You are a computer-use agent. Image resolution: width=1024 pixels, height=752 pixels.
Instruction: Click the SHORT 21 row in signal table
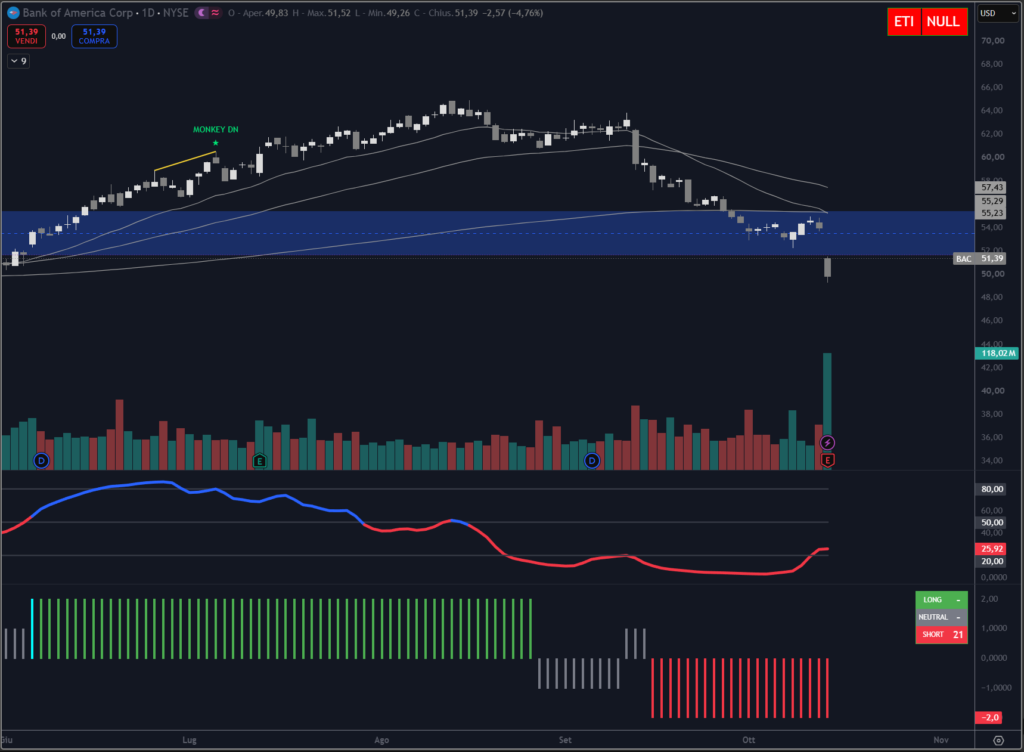click(941, 634)
